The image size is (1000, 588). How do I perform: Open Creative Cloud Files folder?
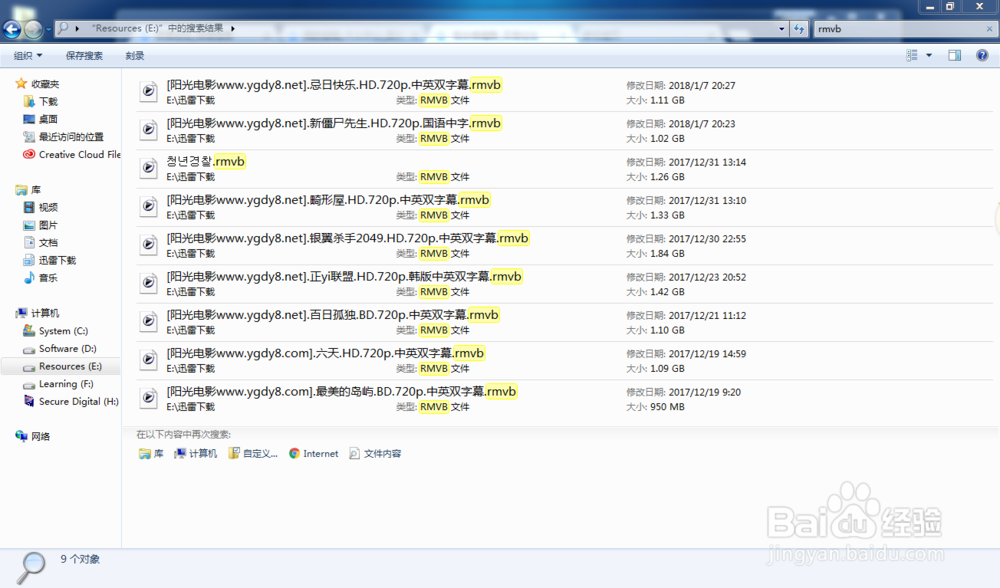[x=71, y=154]
